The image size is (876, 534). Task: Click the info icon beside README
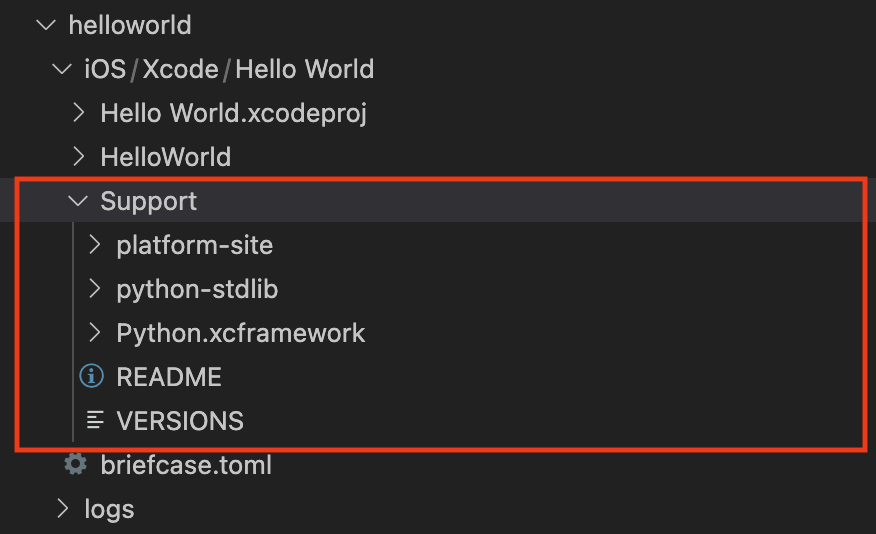point(92,376)
